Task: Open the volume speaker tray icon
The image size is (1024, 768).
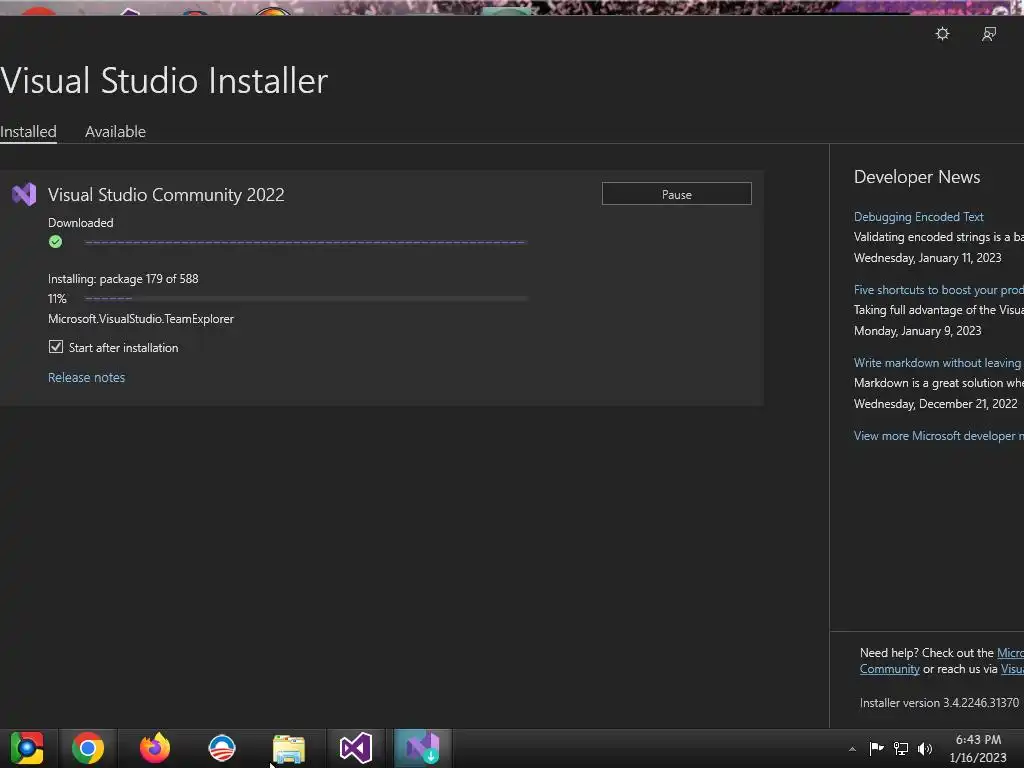Action: point(925,748)
